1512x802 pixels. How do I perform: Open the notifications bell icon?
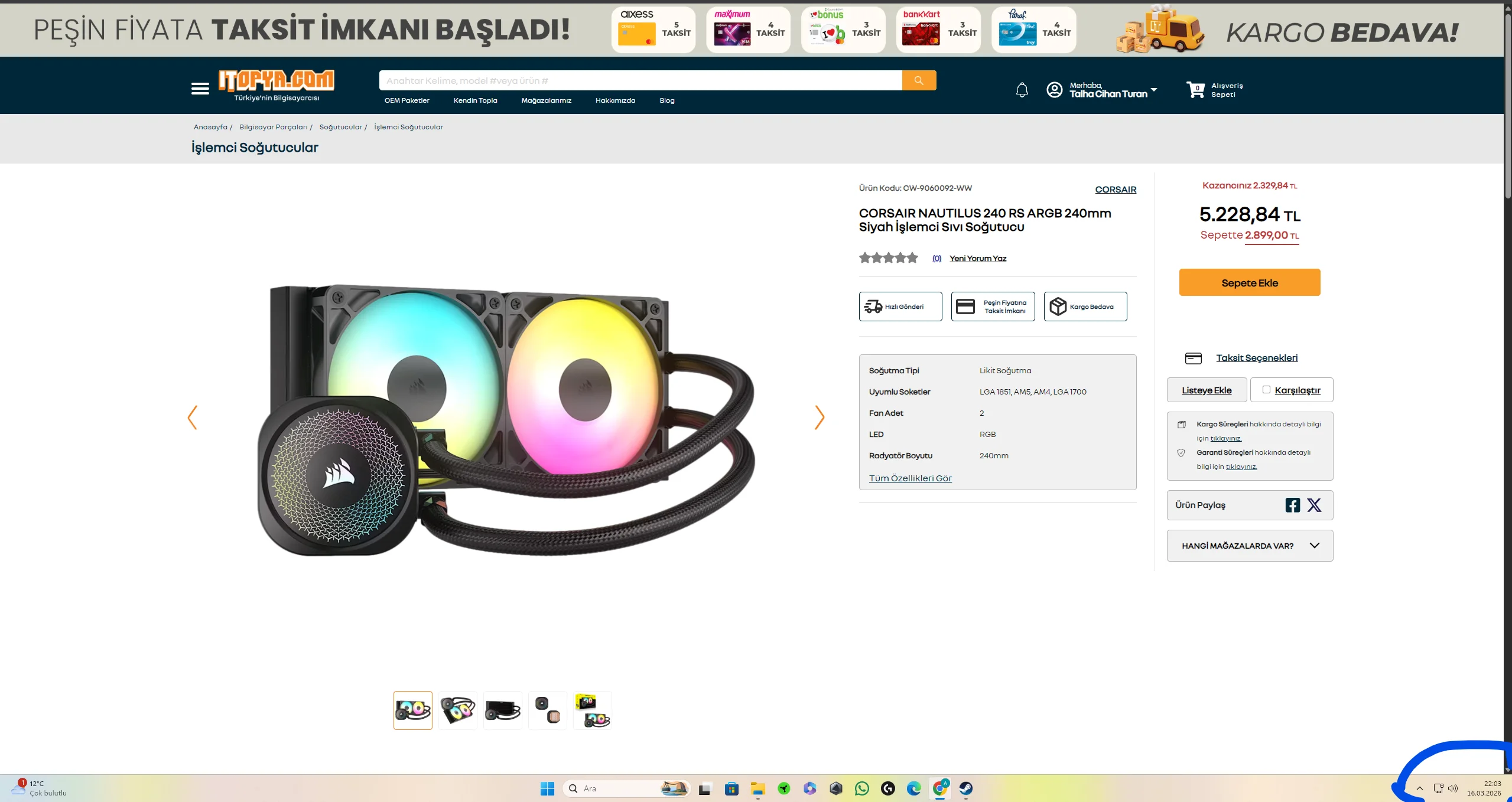pos(1022,90)
